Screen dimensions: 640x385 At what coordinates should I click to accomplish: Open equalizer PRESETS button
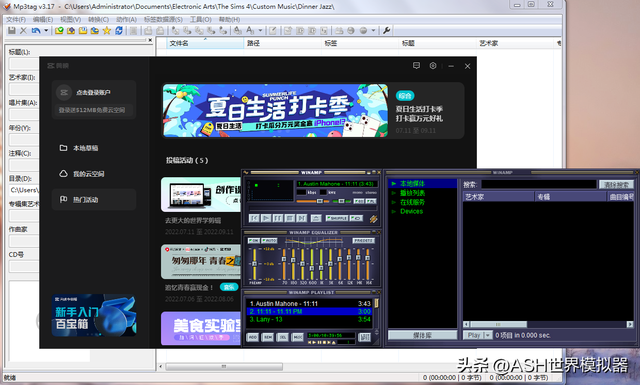pos(364,240)
